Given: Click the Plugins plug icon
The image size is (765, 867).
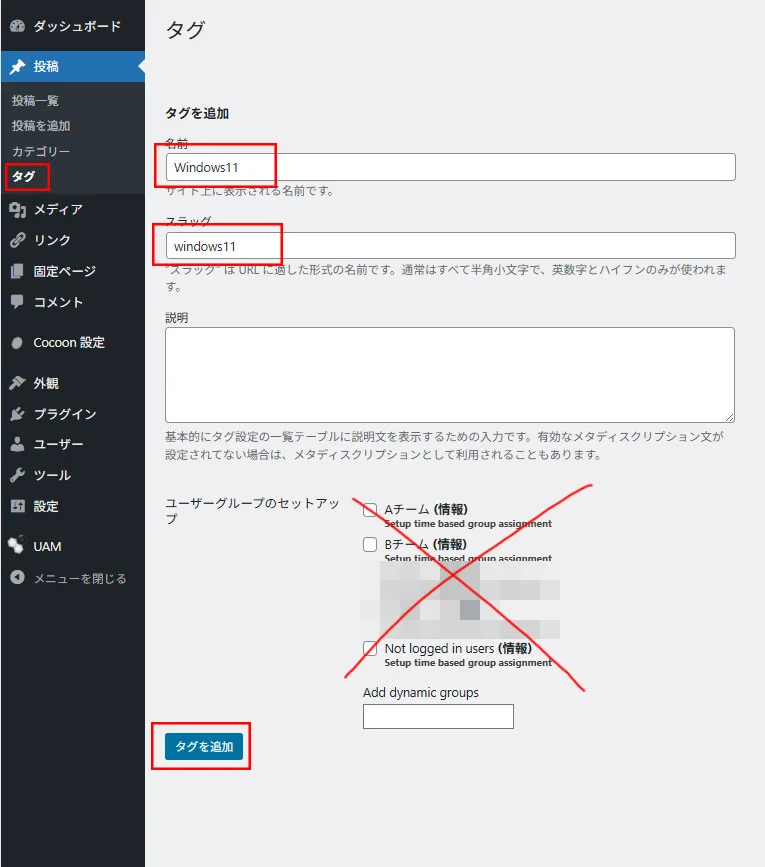Looking at the screenshot, I should click(x=17, y=414).
